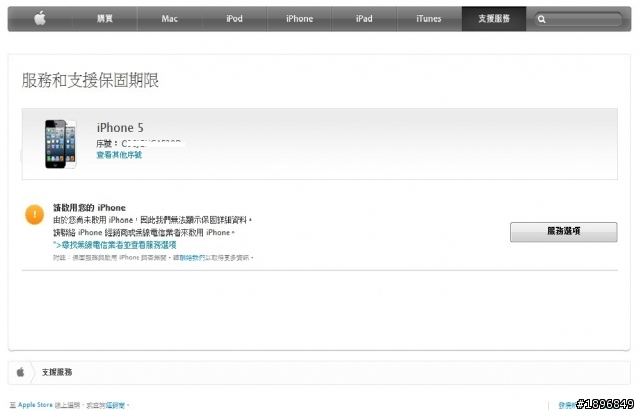Select the 支援服務 tab

coord(494,19)
